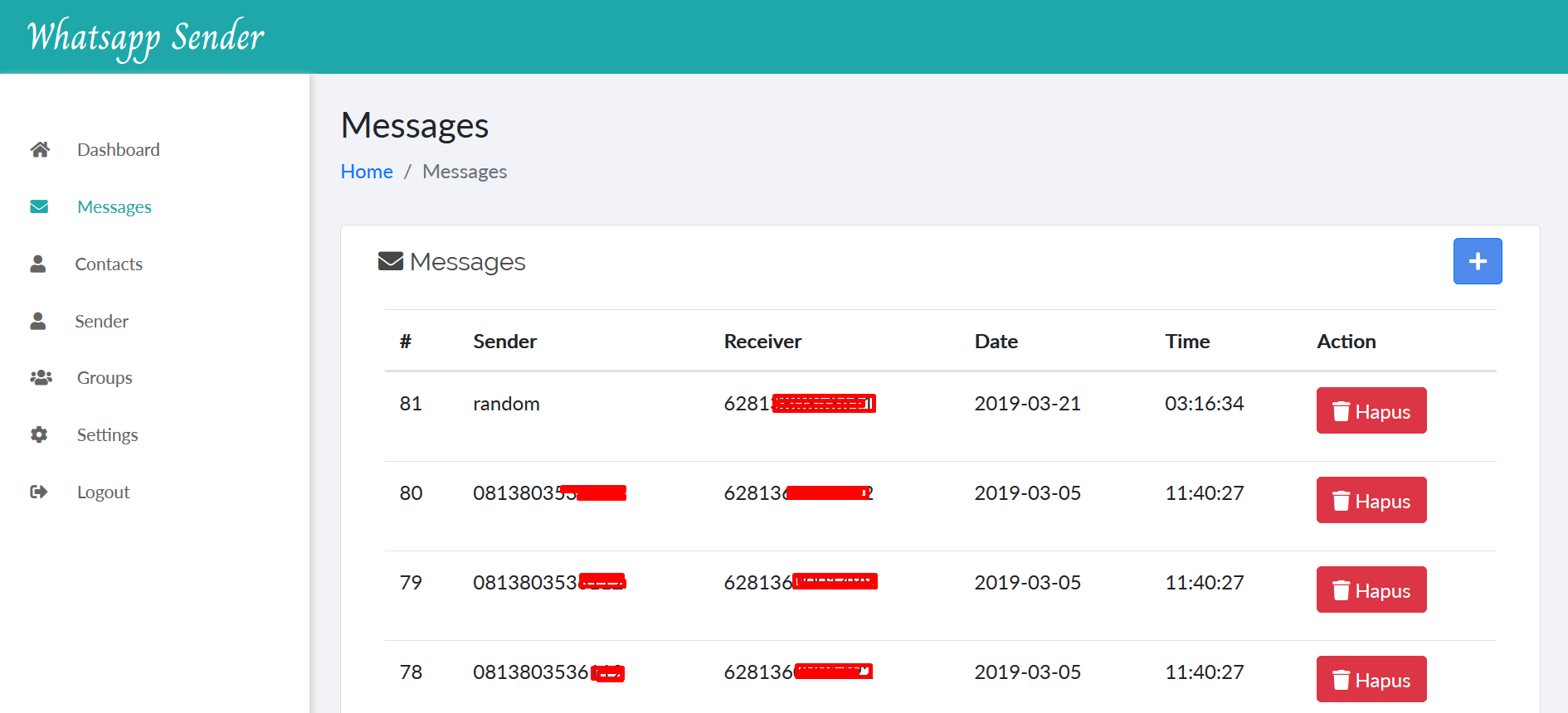Click the Dashboard home icon
The height and width of the screenshot is (713, 1568).
pos(40,149)
